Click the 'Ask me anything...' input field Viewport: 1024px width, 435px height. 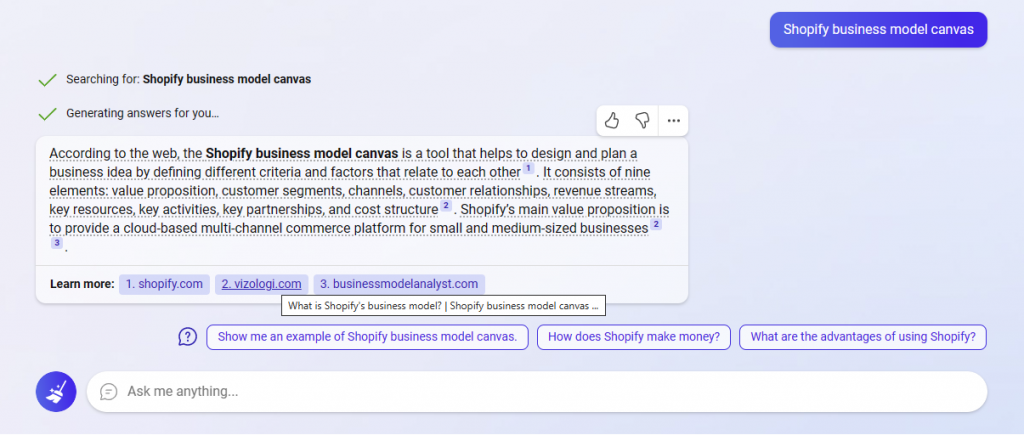coord(537,391)
